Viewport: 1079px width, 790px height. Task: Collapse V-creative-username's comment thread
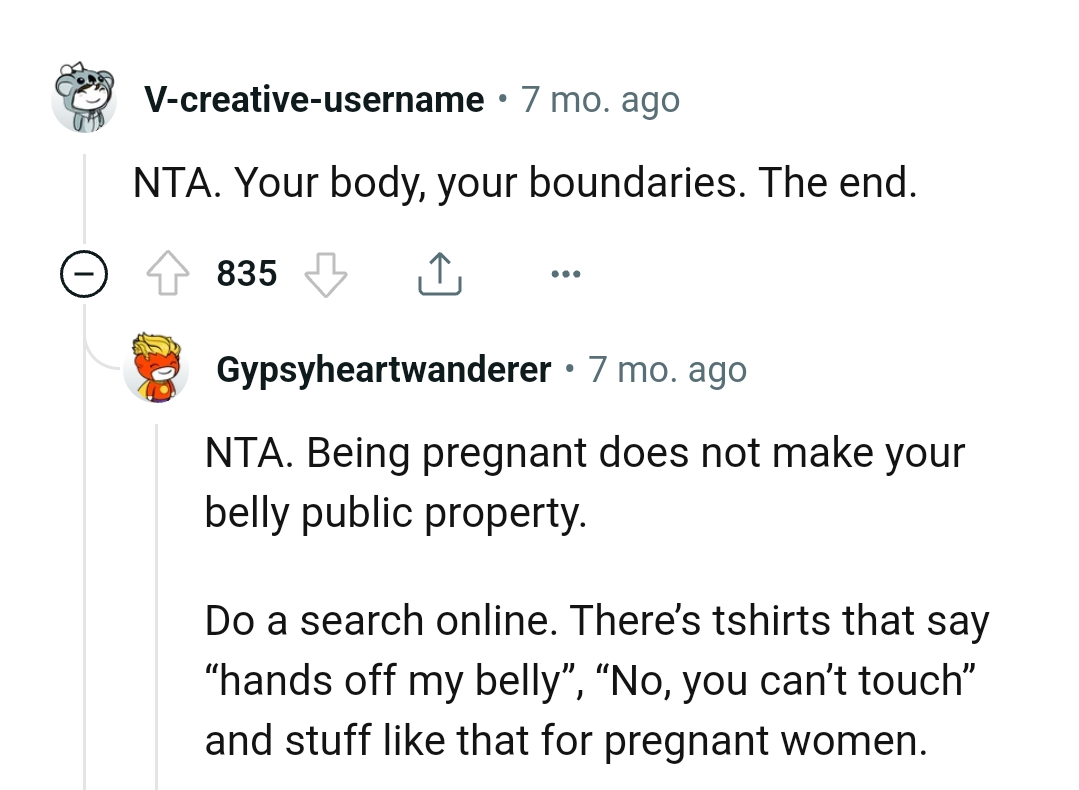point(85,272)
